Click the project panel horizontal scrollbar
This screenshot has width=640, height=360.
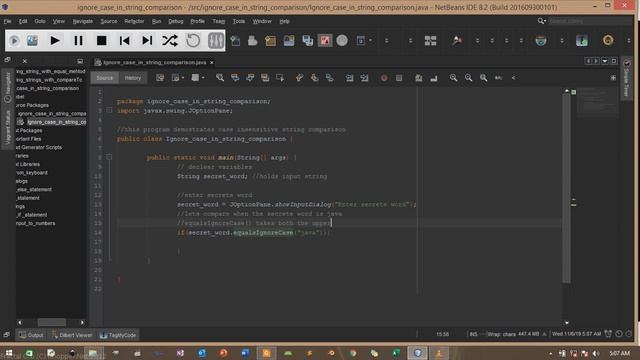point(51,322)
